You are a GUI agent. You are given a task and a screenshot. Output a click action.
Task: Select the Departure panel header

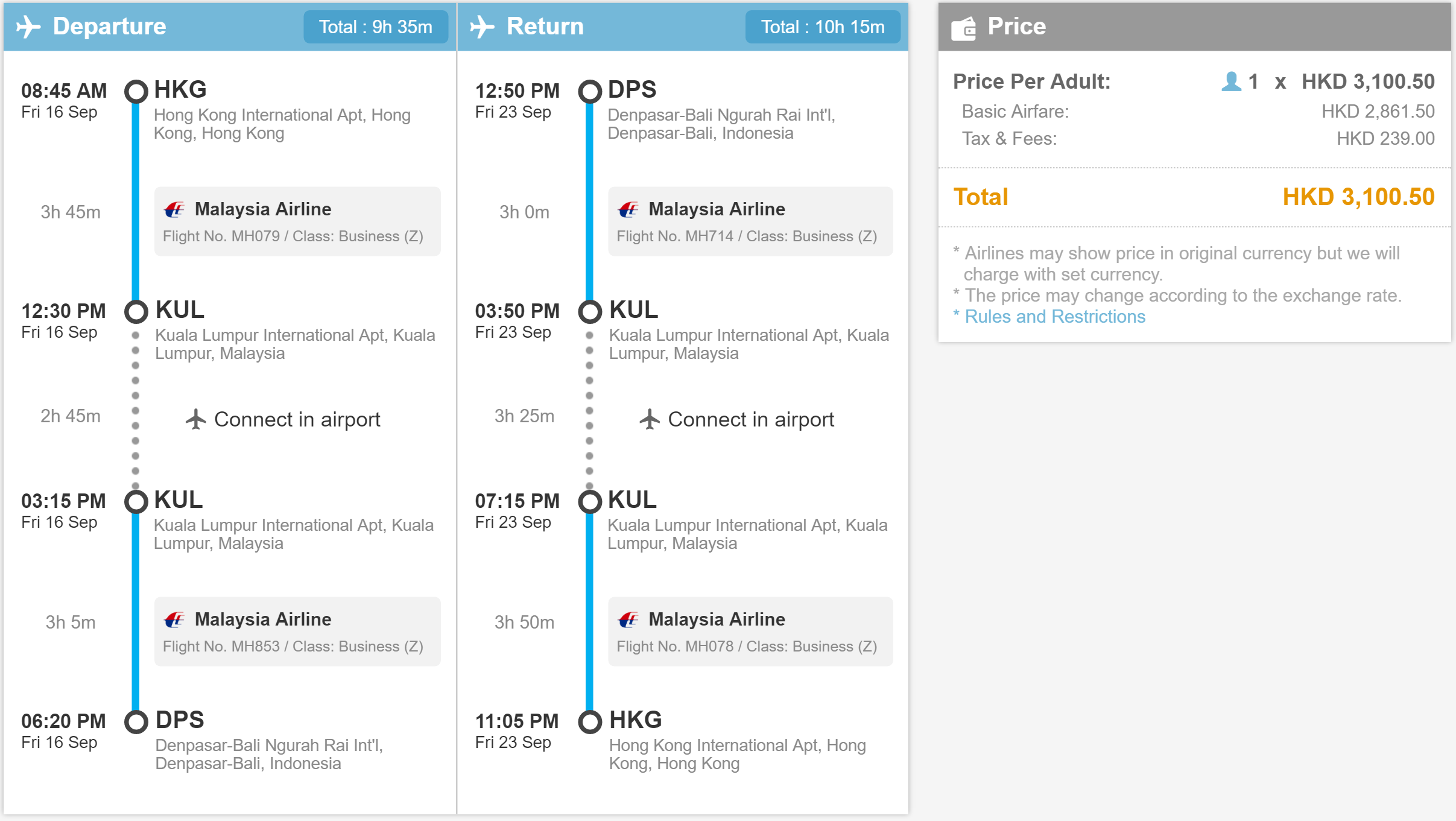click(x=230, y=27)
